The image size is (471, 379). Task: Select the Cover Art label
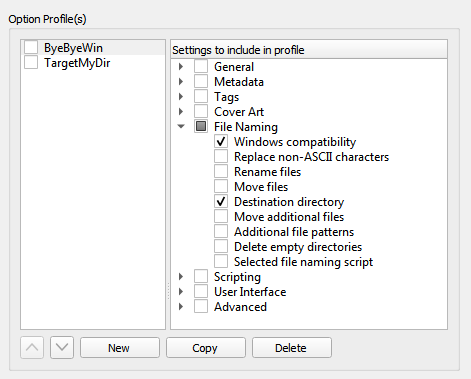pyautogui.click(x=239, y=112)
